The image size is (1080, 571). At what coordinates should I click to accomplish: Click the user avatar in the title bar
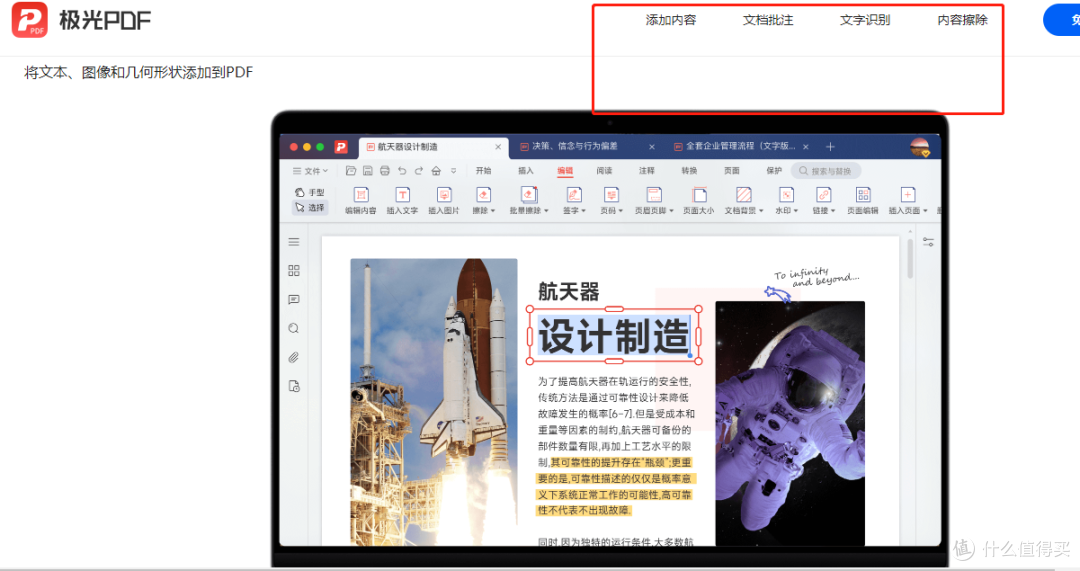(x=920, y=147)
